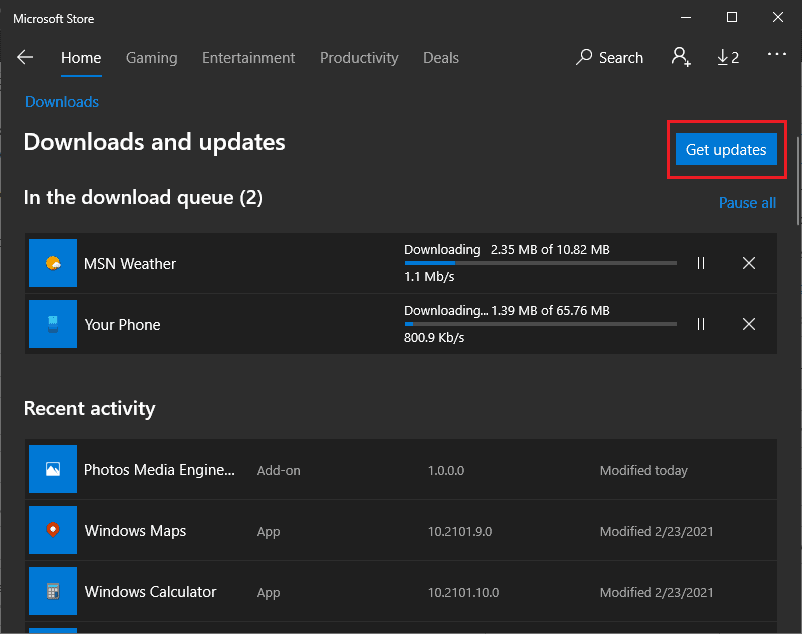This screenshot has height=634, width=802.
Task: Open downloads indicator showing 2
Action: [727, 57]
